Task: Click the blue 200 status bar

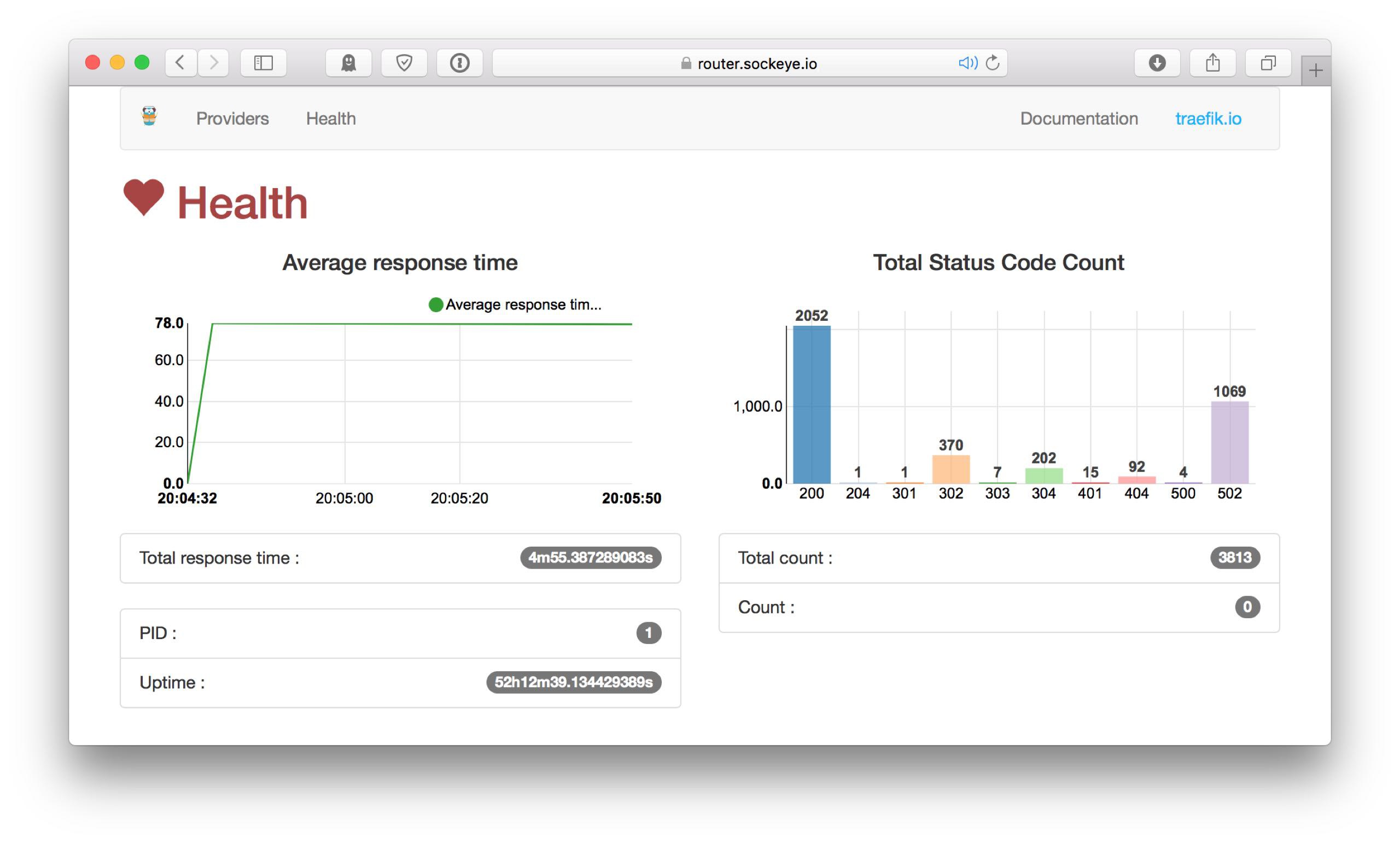Action: click(x=812, y=405)
